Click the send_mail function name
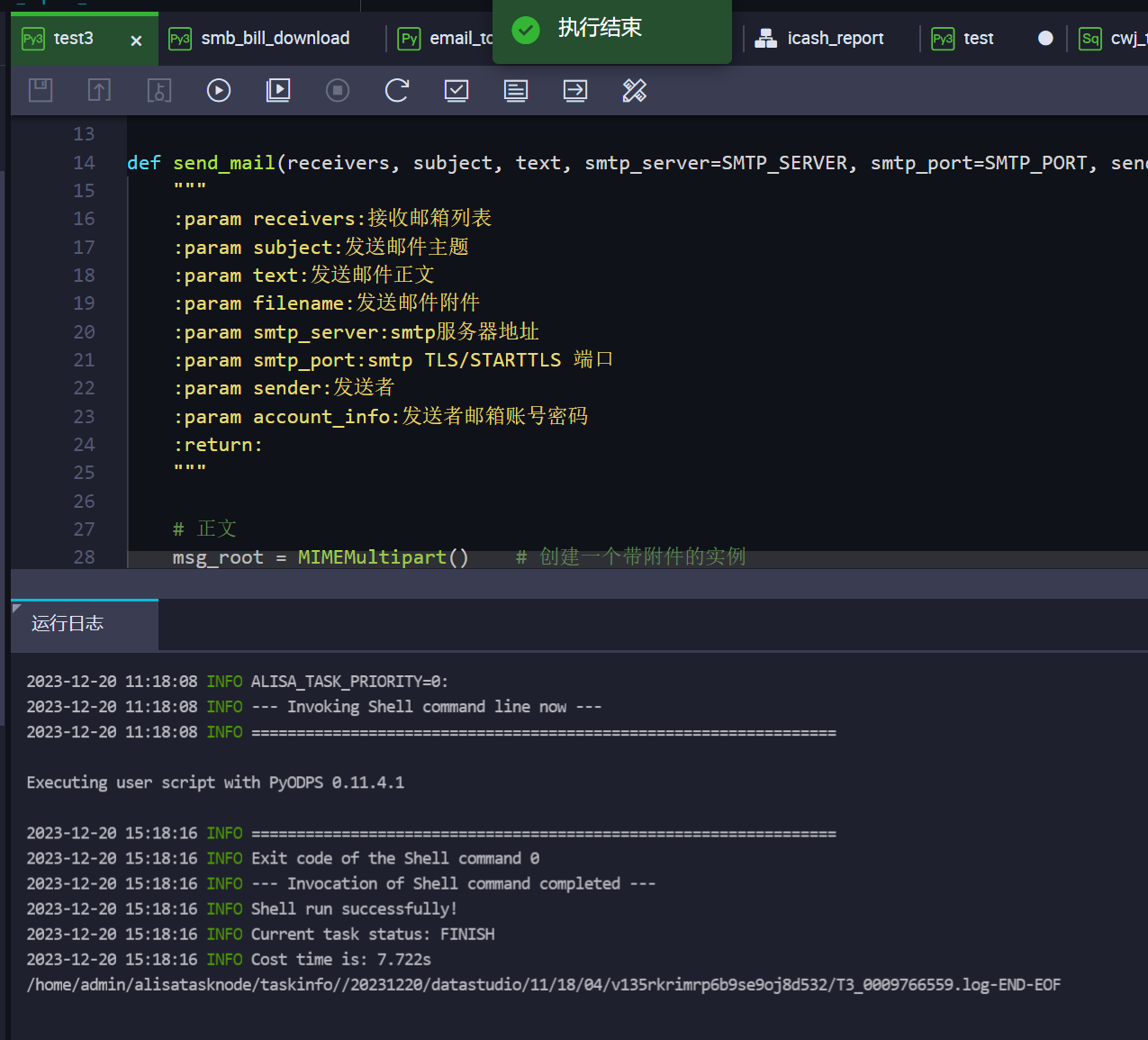Viewport: 1148px width, 1040px height. pos(224,163)
